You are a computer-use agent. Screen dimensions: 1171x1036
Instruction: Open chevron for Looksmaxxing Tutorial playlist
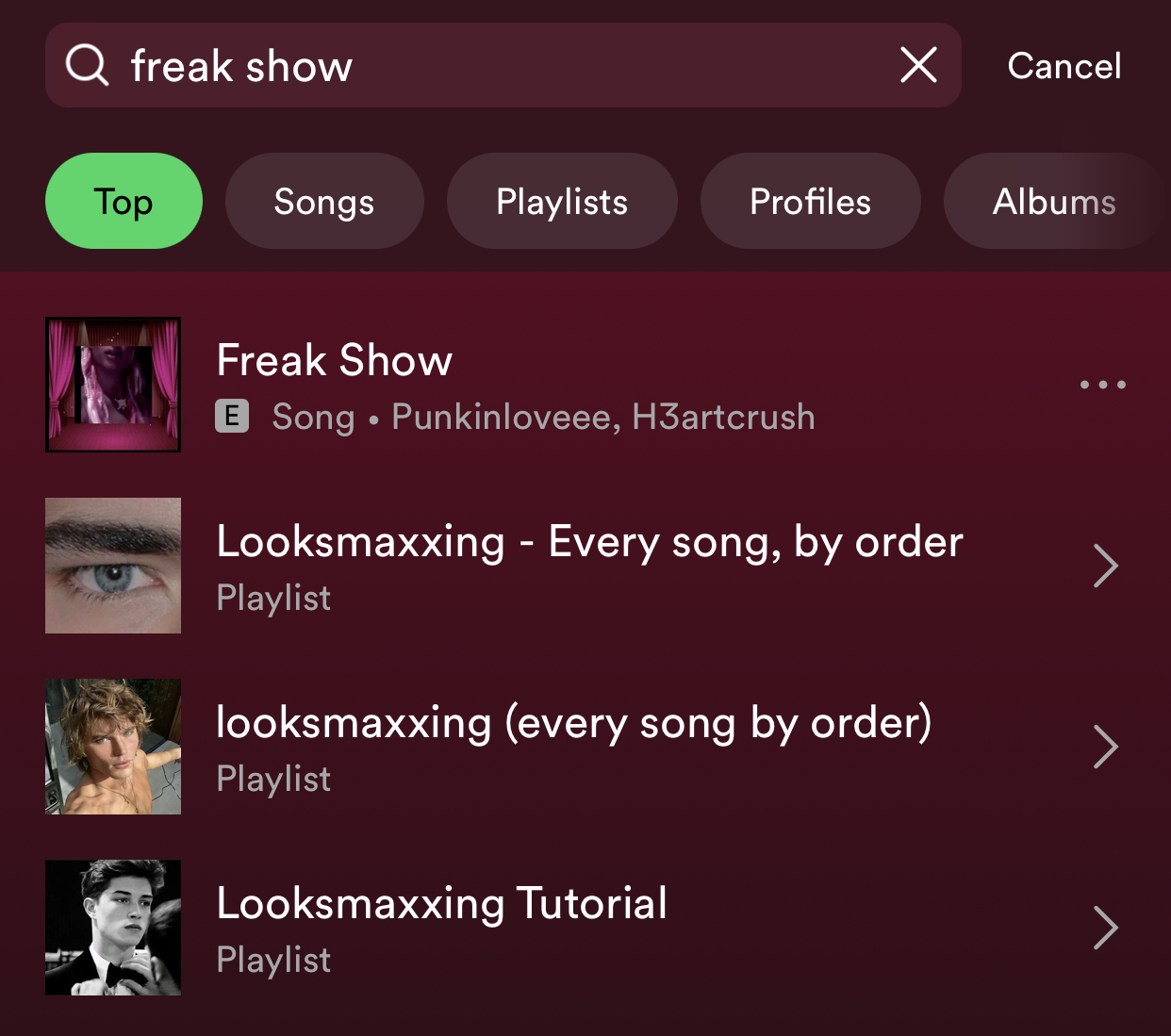pos(1106,928)
